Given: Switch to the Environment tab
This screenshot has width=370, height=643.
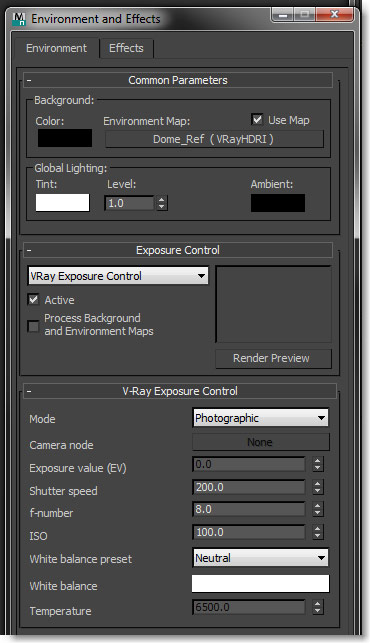Looking at the screenshot, I should click(x=57, y=48).
